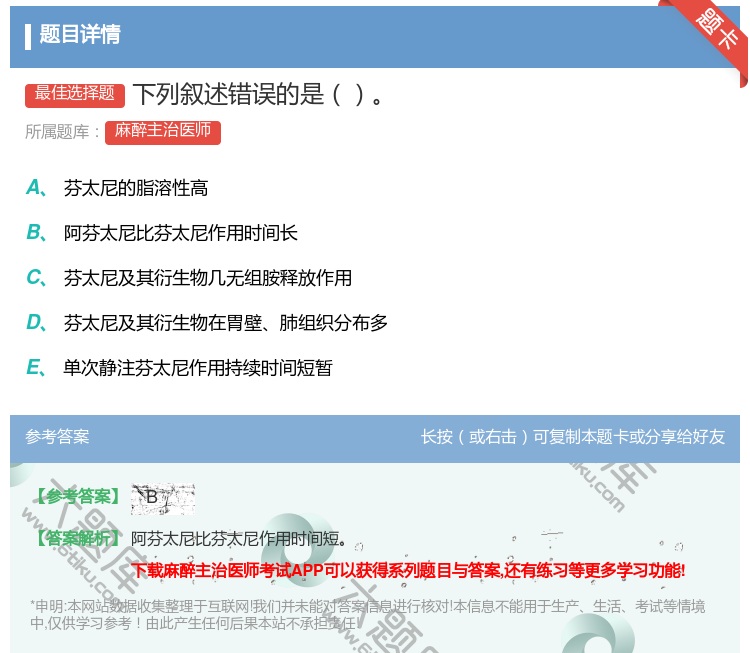Click the 题目详情 header title
The height and width of the screenshot is (653, 750).
click(x=80, y=35)
